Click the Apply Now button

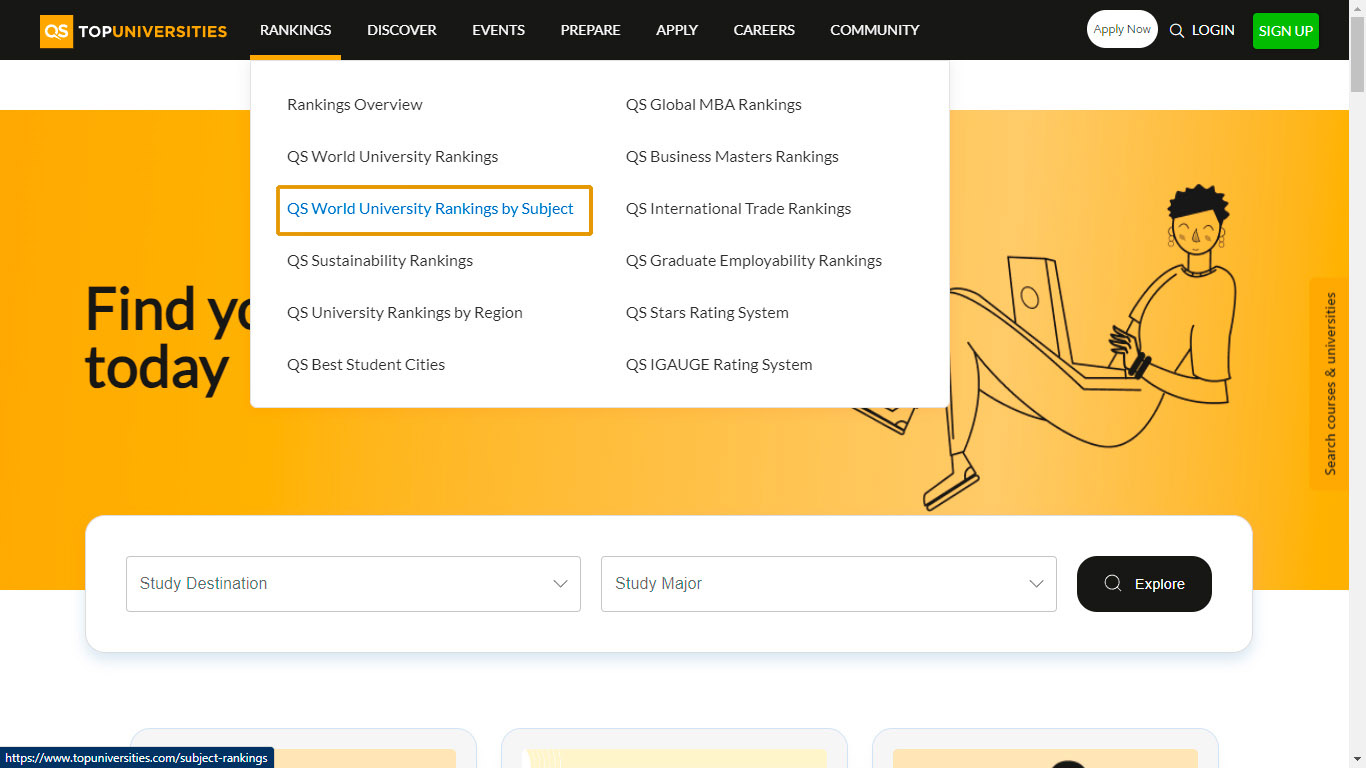(x=1122, y=29)
